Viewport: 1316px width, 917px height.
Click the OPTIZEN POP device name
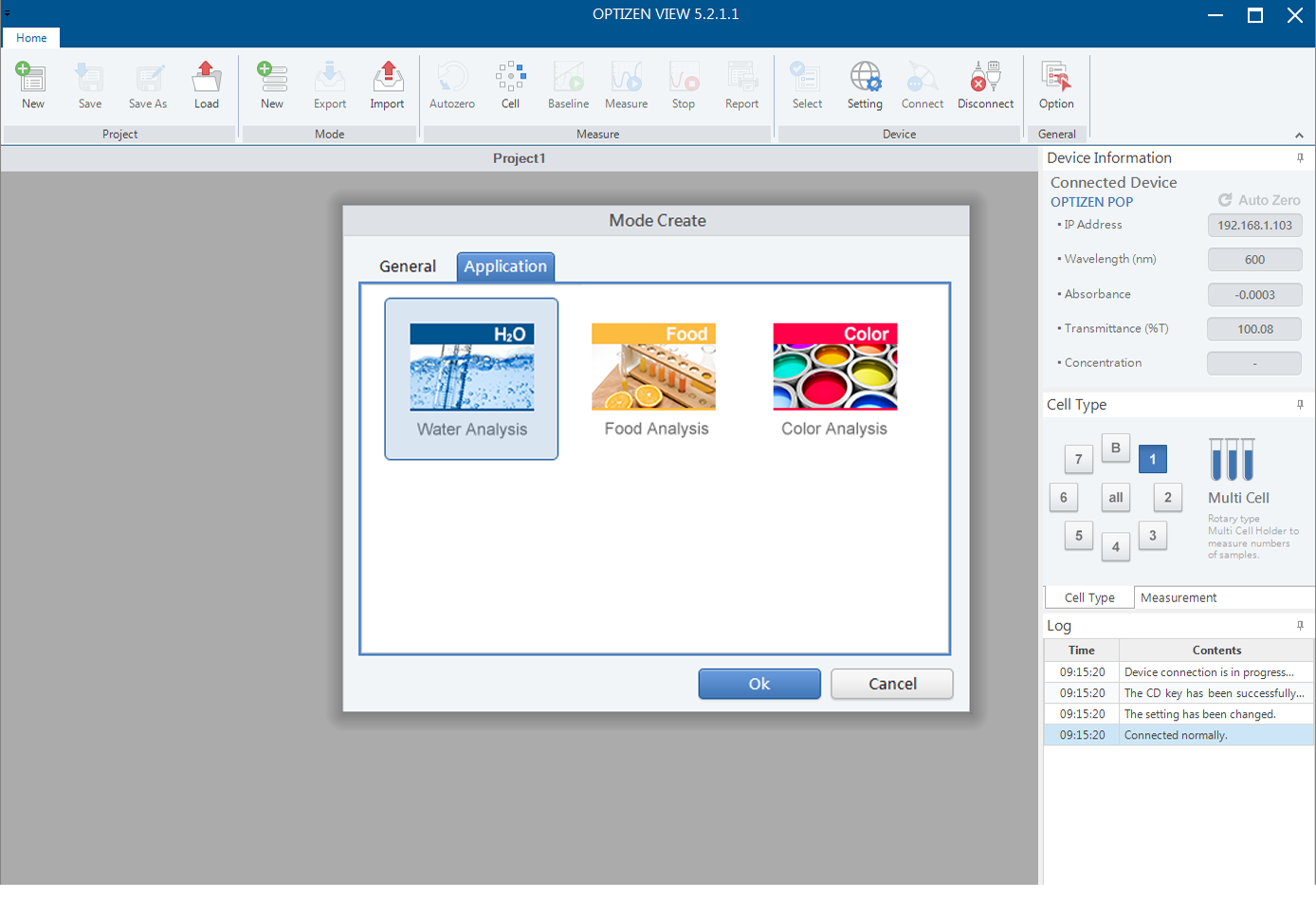point(1091,202)
